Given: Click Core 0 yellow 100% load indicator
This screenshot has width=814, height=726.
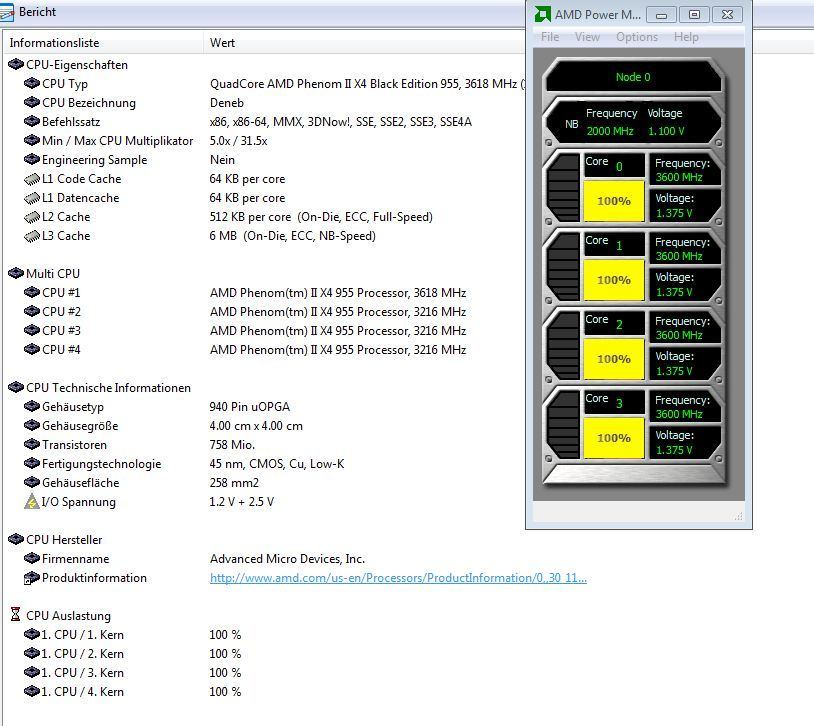Looking at the screenshot, I should (614, 201).
